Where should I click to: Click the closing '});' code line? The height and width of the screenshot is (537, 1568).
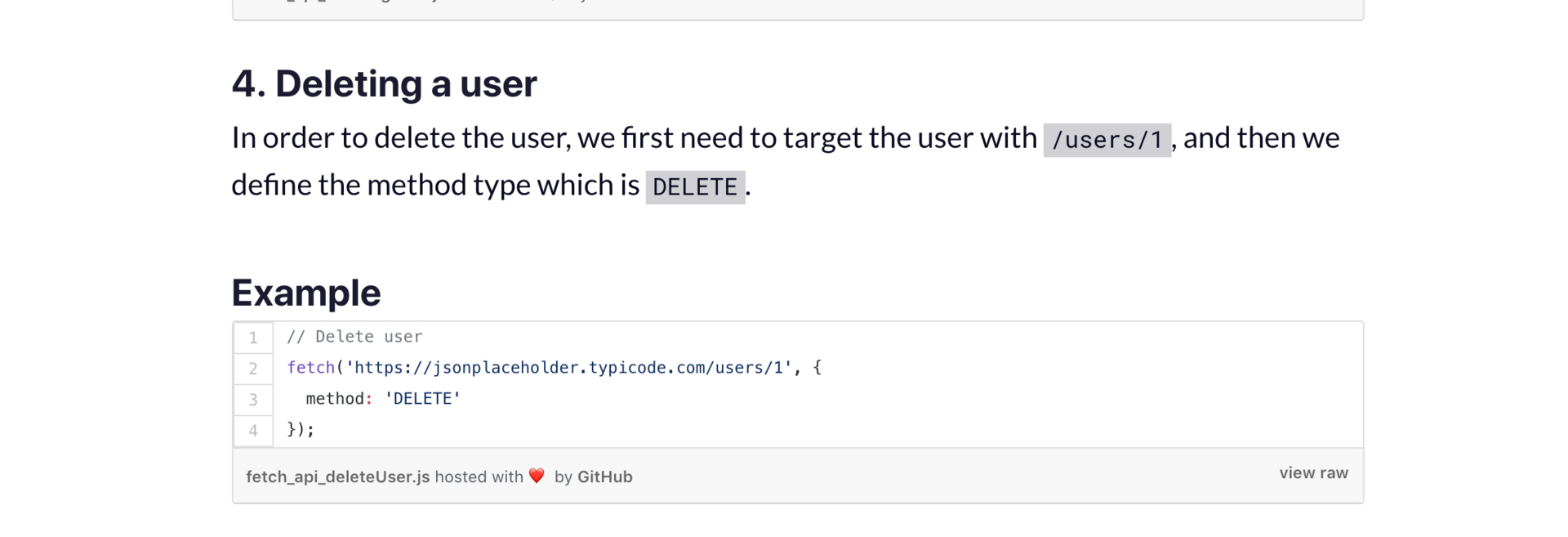click(301, 430)
